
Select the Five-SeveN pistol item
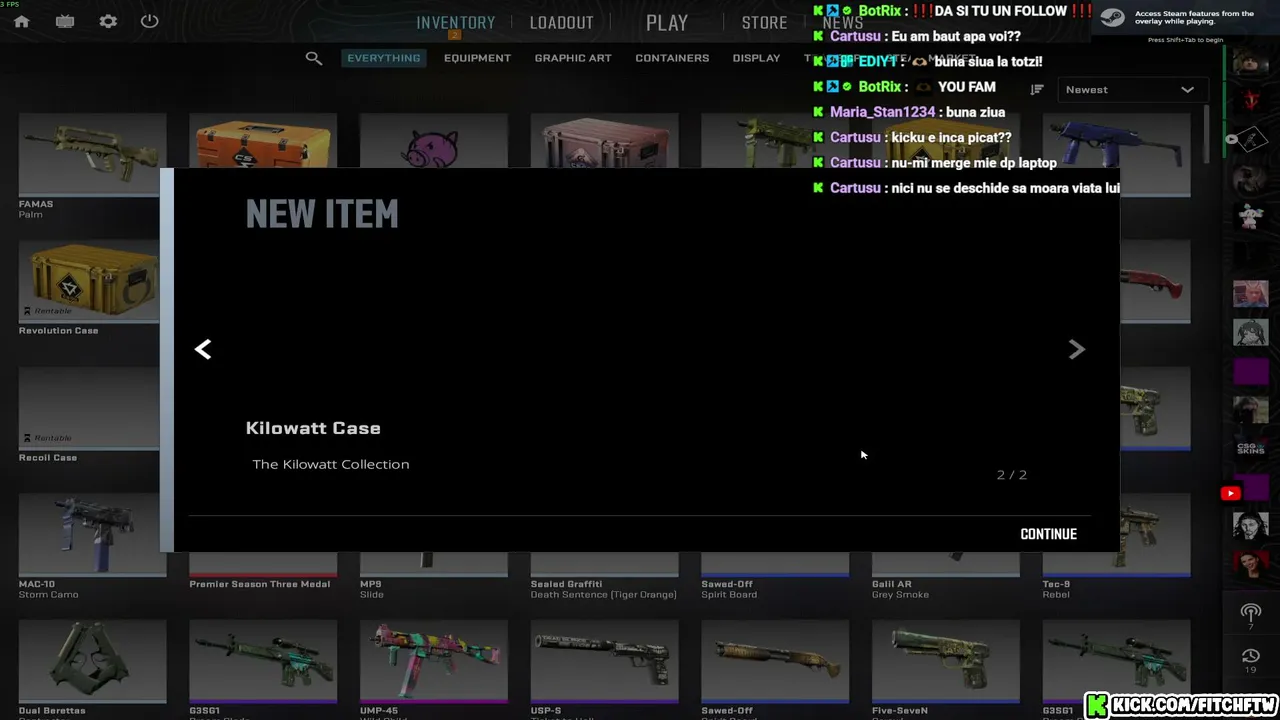pos(946,662)
